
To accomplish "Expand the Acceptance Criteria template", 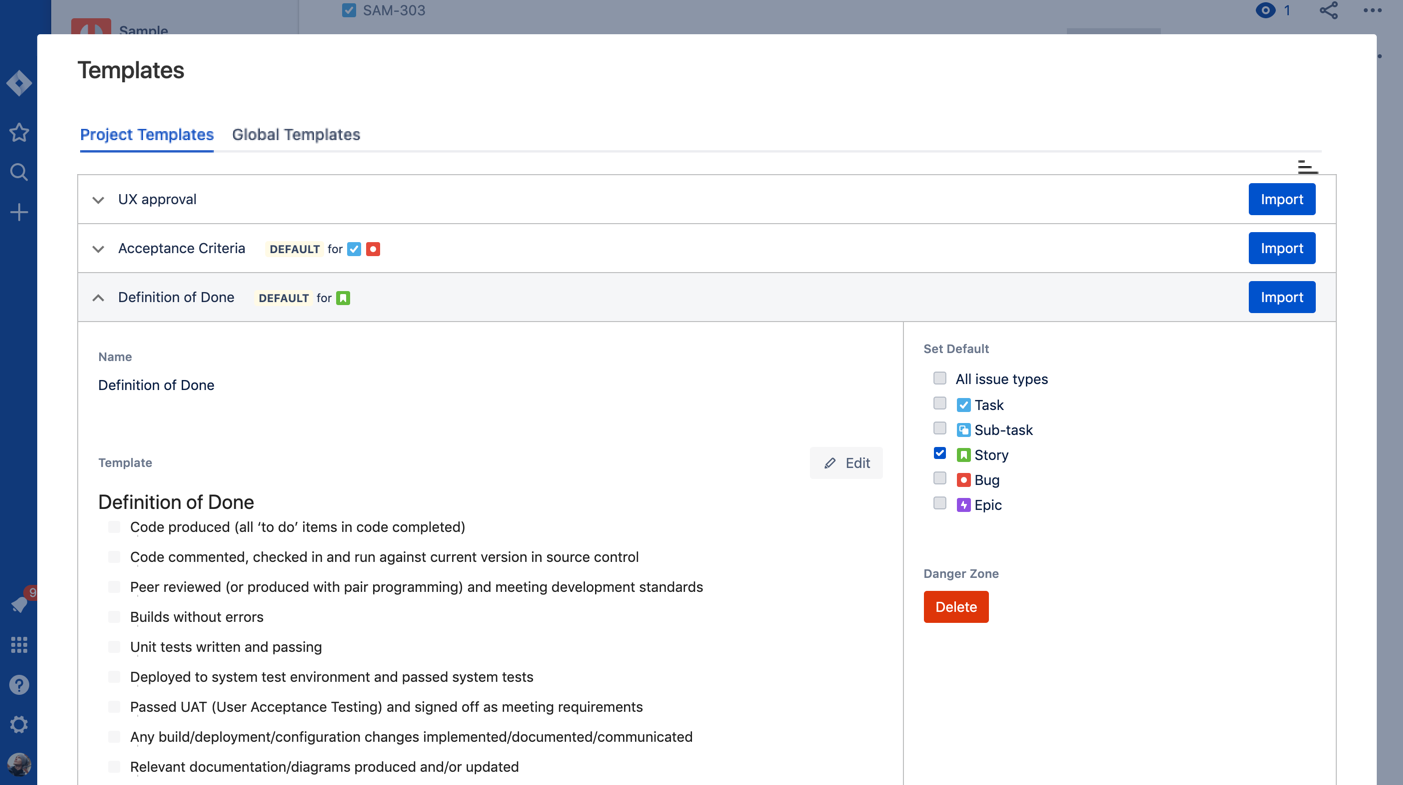I will [x=98, y=249].
